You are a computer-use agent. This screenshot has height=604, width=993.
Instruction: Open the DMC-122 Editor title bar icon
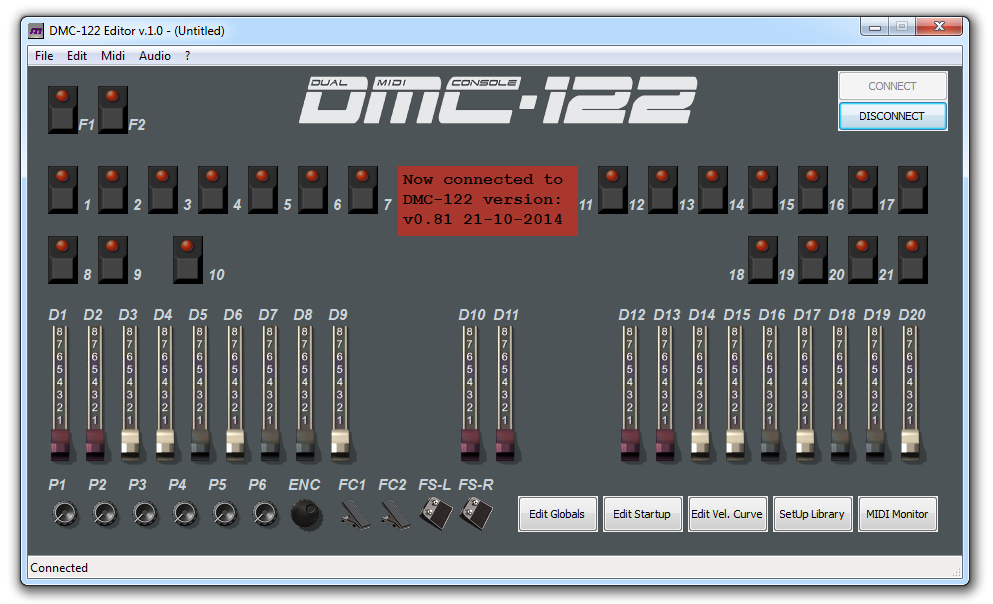(x=37, y=30)
